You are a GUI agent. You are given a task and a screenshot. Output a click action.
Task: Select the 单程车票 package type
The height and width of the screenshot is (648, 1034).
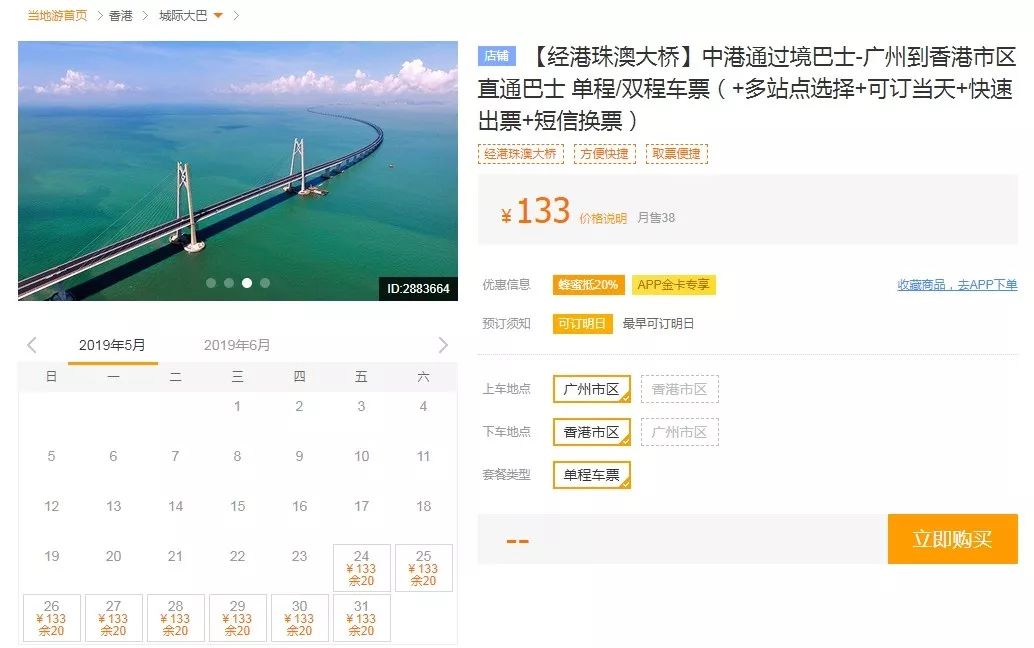click(x=591, y=477)
